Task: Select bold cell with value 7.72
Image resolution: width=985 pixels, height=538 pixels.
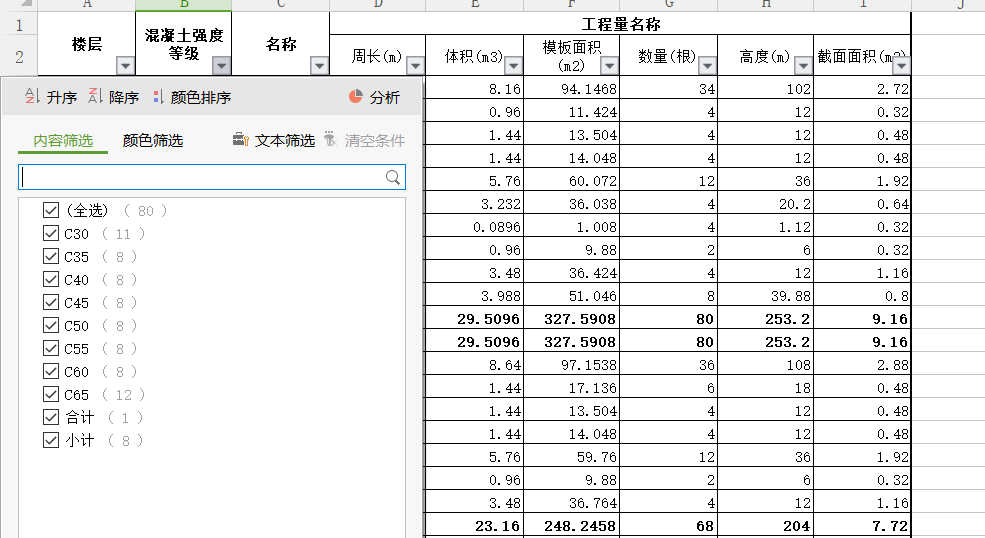Action: 862,526
